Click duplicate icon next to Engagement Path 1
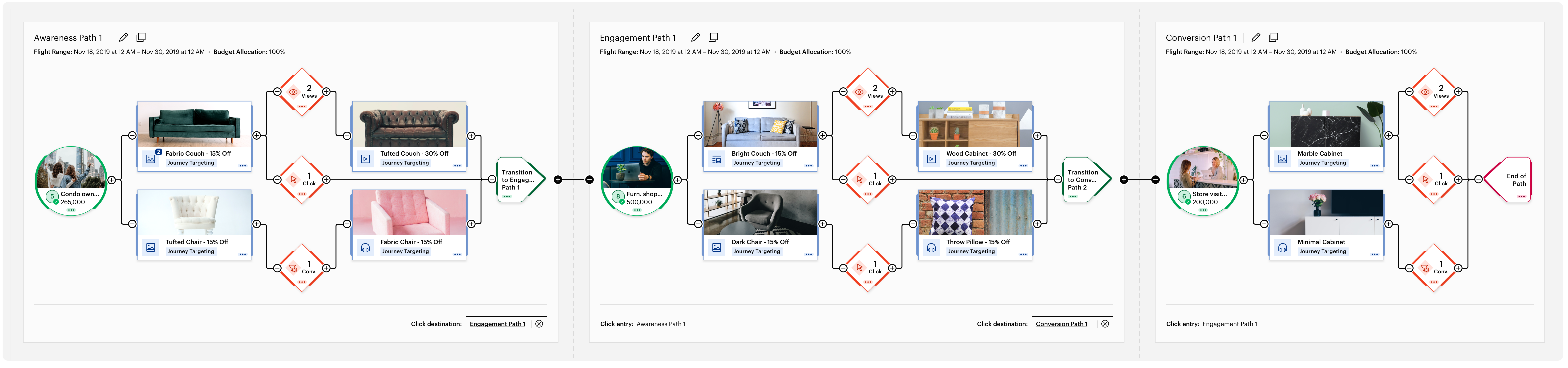Image resolution: width=1568 pixels, height=368 pixels. 713,37
